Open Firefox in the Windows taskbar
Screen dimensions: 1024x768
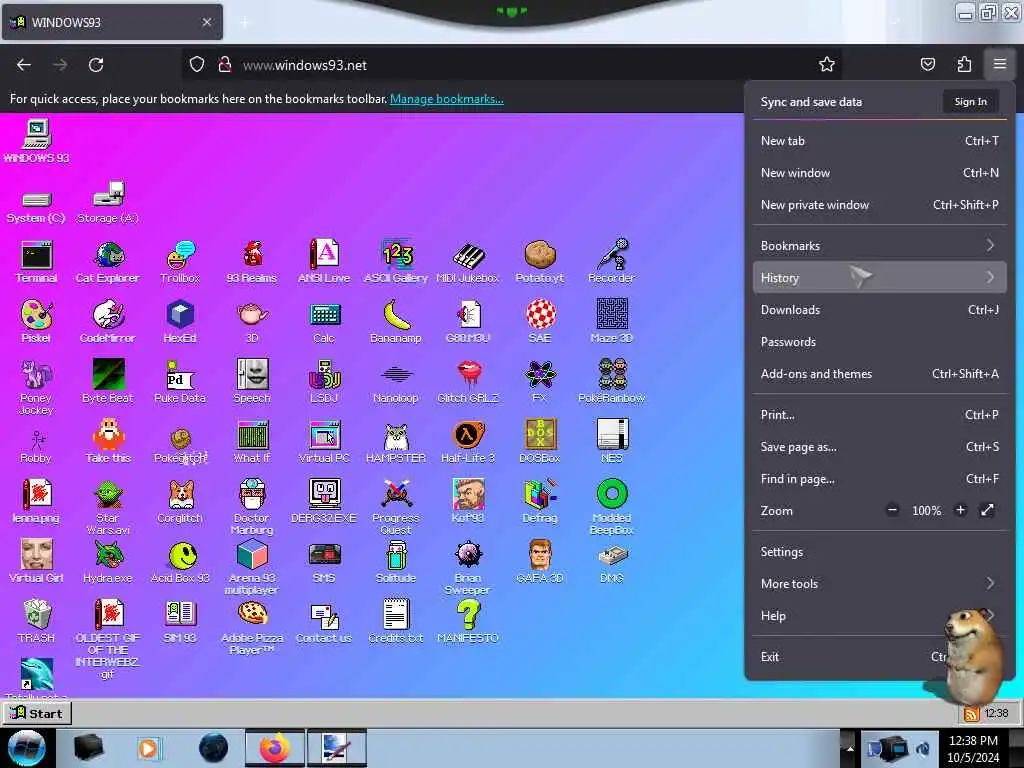[275, 748]
